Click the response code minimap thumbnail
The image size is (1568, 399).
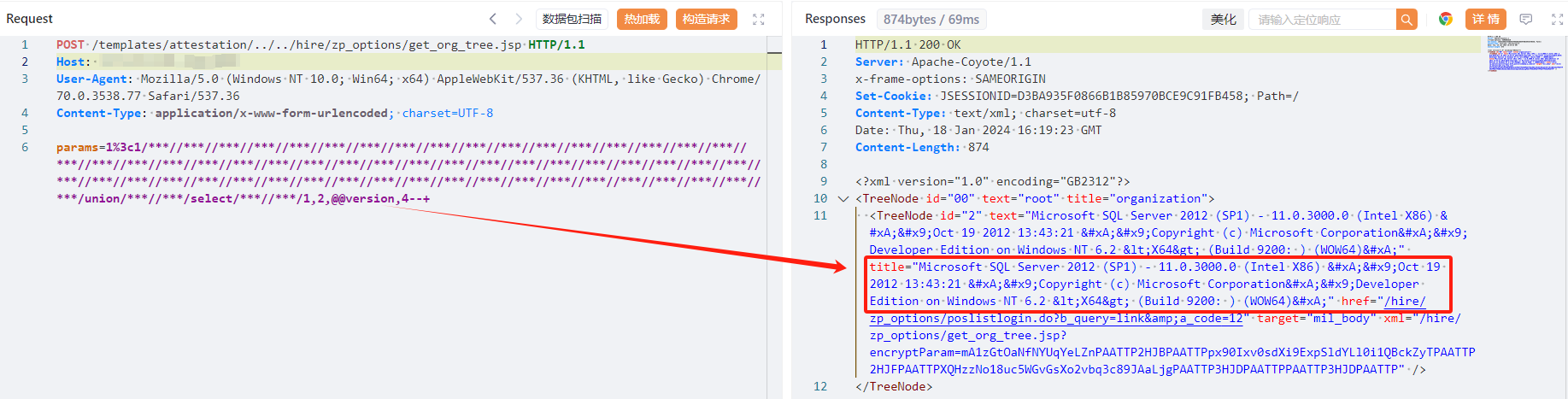coord(1525,52)
